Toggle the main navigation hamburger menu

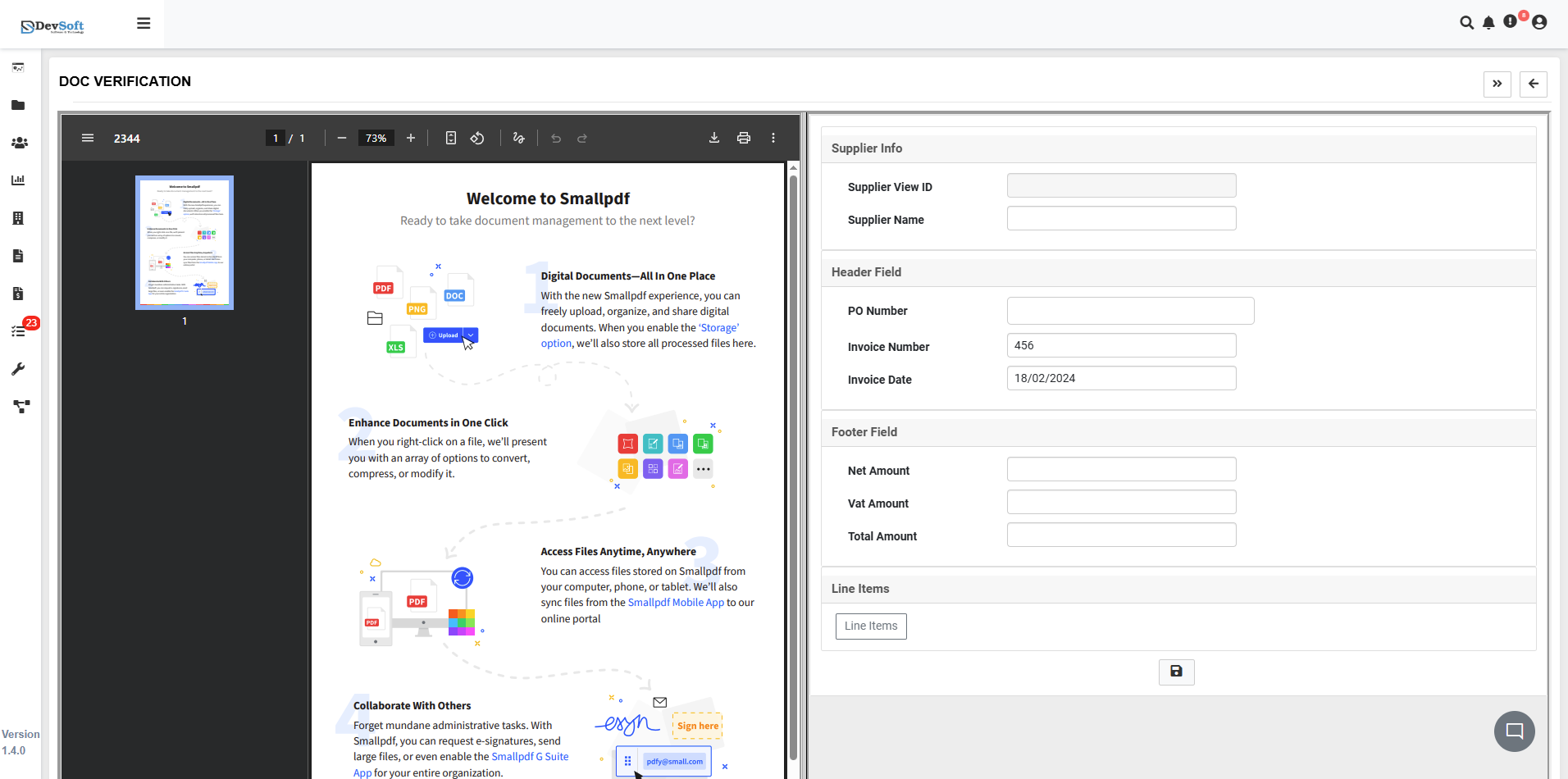click(144, 23)
